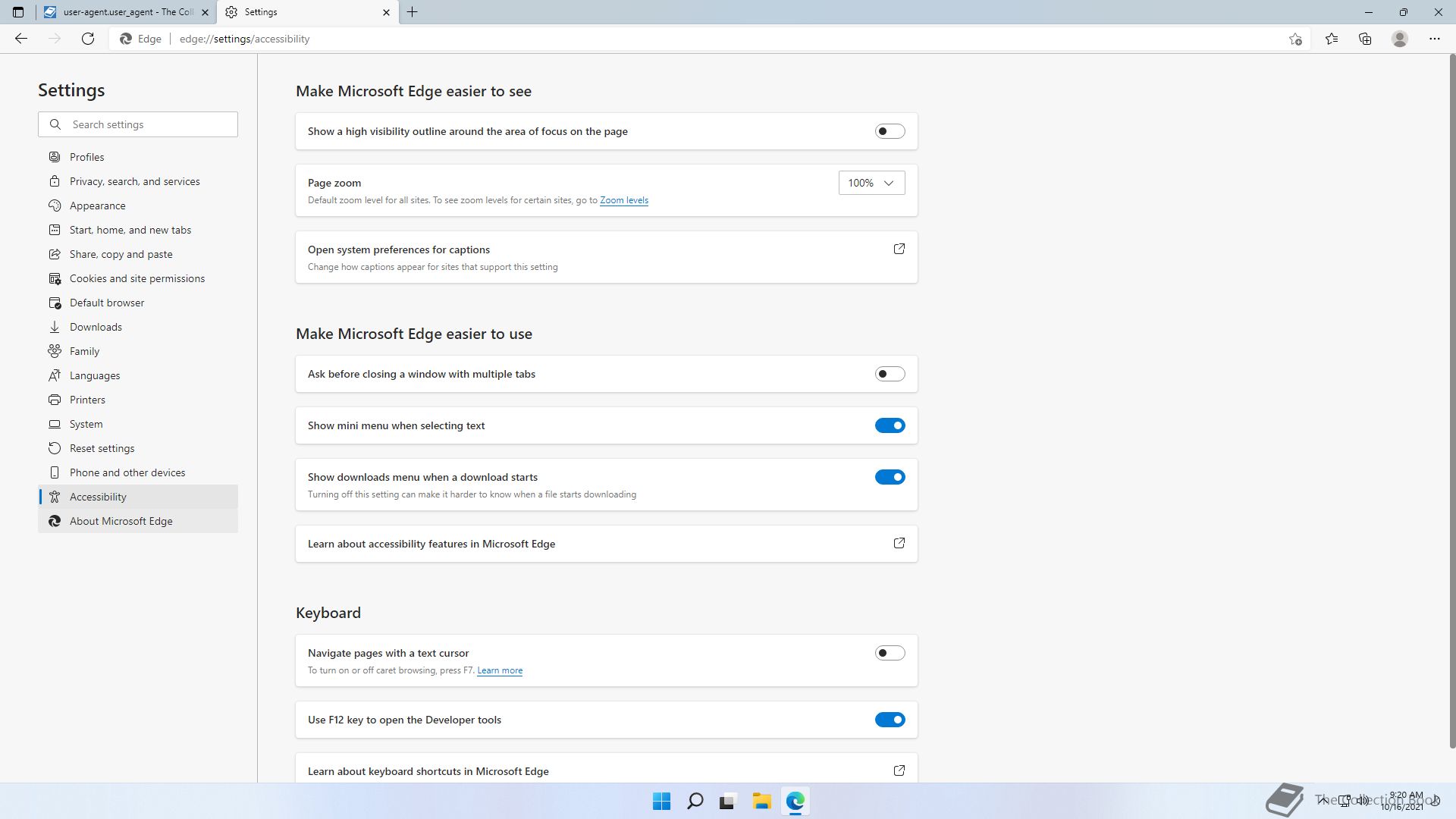Enable navigate pages with text cursor
The height and width of the screenshot is (819, 1456).
click(x=890, y=653)
